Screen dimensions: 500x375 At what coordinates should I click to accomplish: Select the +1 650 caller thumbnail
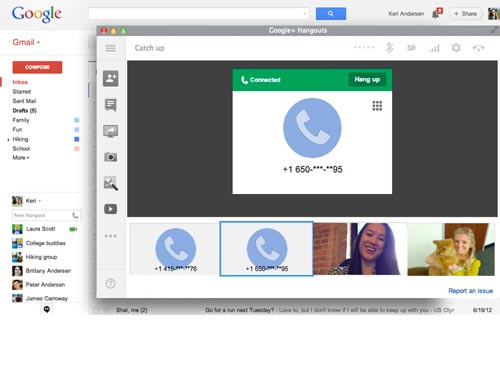tap(267, 249)
